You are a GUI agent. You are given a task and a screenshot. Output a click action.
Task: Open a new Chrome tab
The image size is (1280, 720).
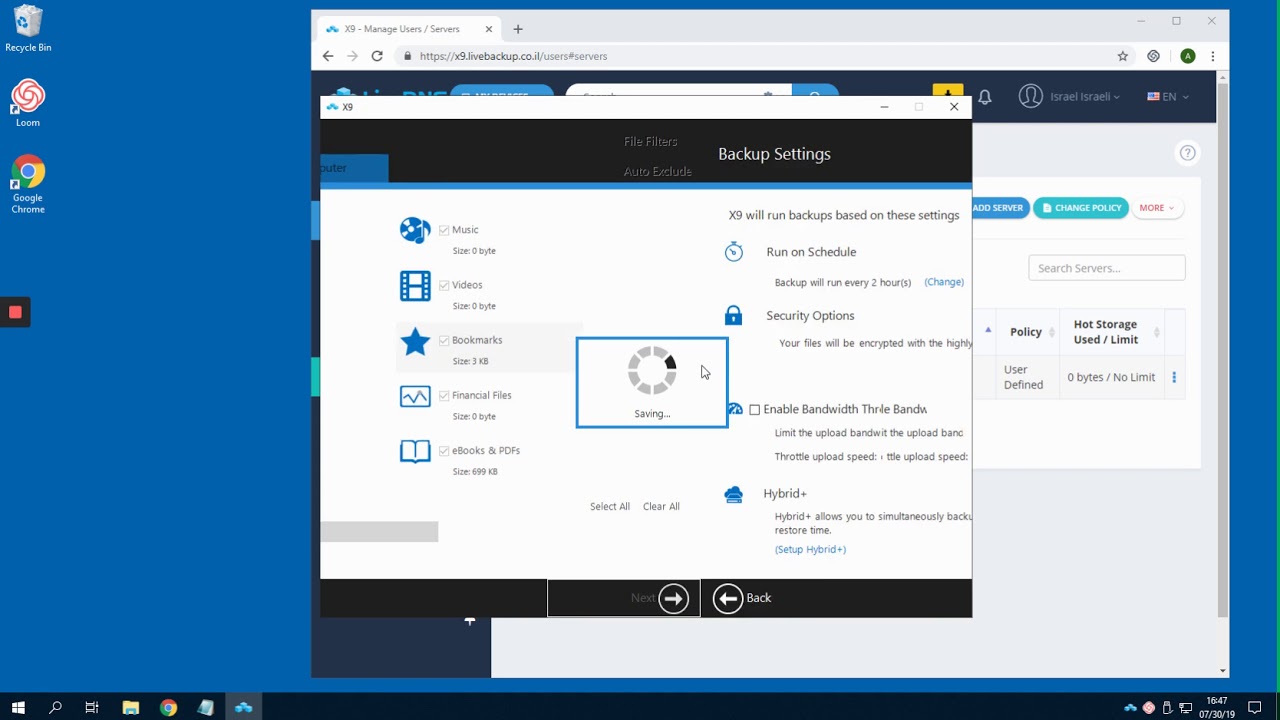pos(517,29)
